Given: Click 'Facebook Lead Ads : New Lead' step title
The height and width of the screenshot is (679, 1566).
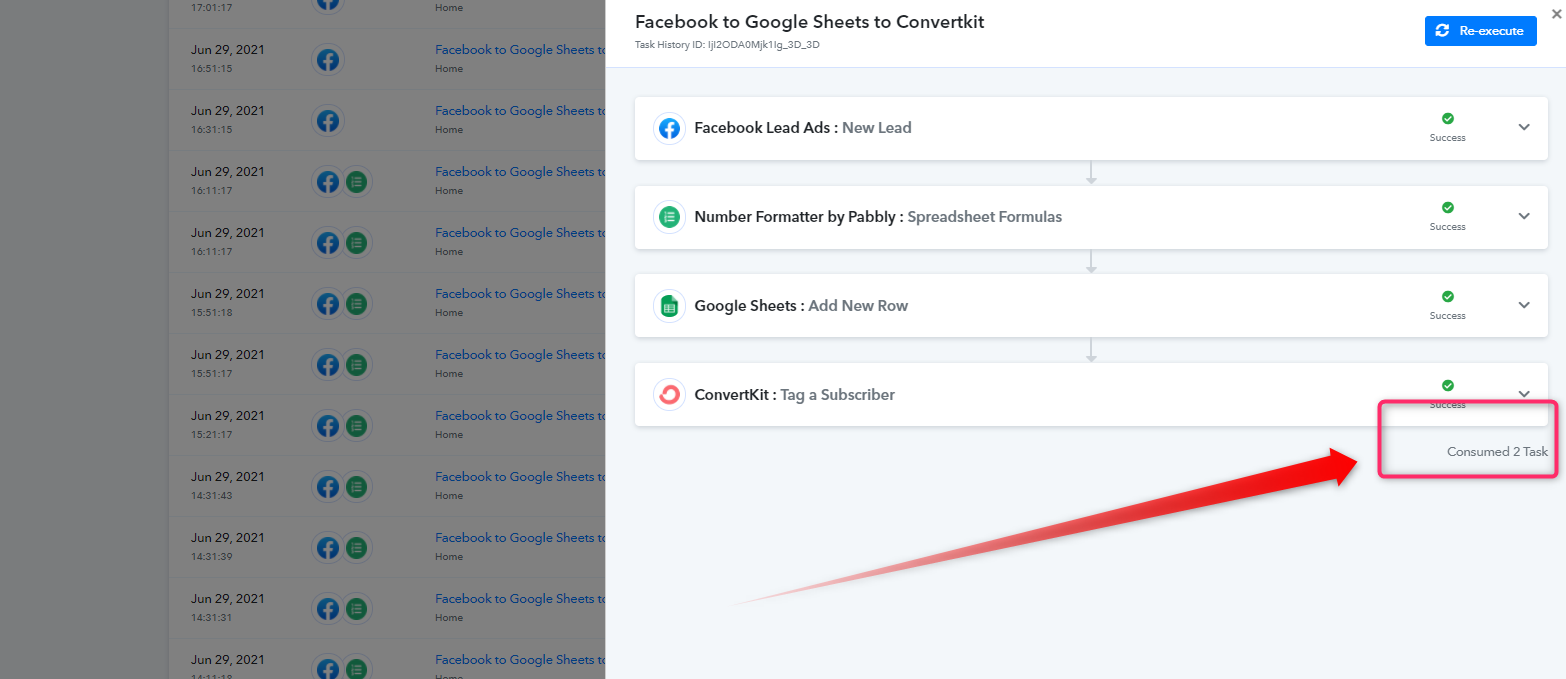Looking at the screenshot, I should click(x=802, y=128).
